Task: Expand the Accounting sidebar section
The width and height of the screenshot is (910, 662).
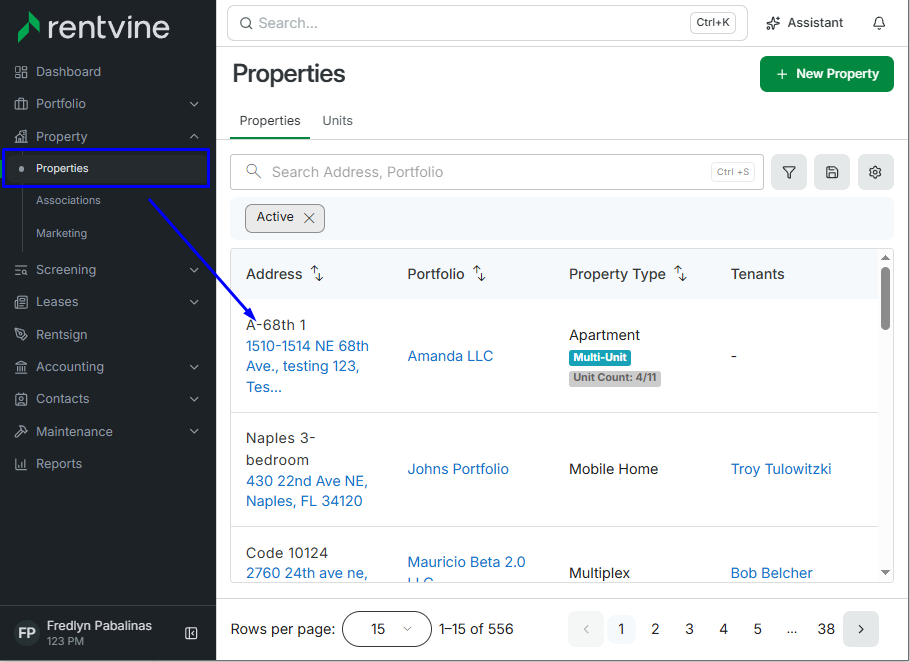Action: (x=194, y=367)
